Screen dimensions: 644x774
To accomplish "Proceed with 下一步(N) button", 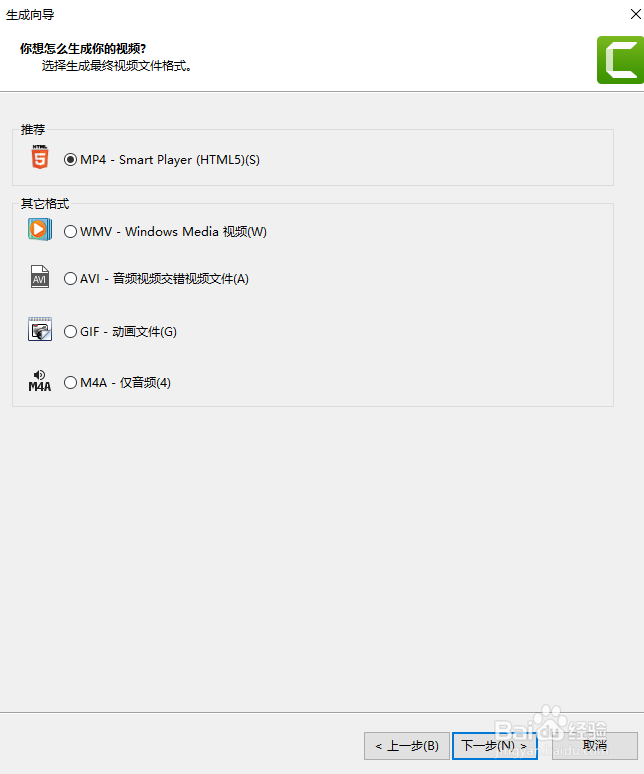I will click(x=494, y=745).
